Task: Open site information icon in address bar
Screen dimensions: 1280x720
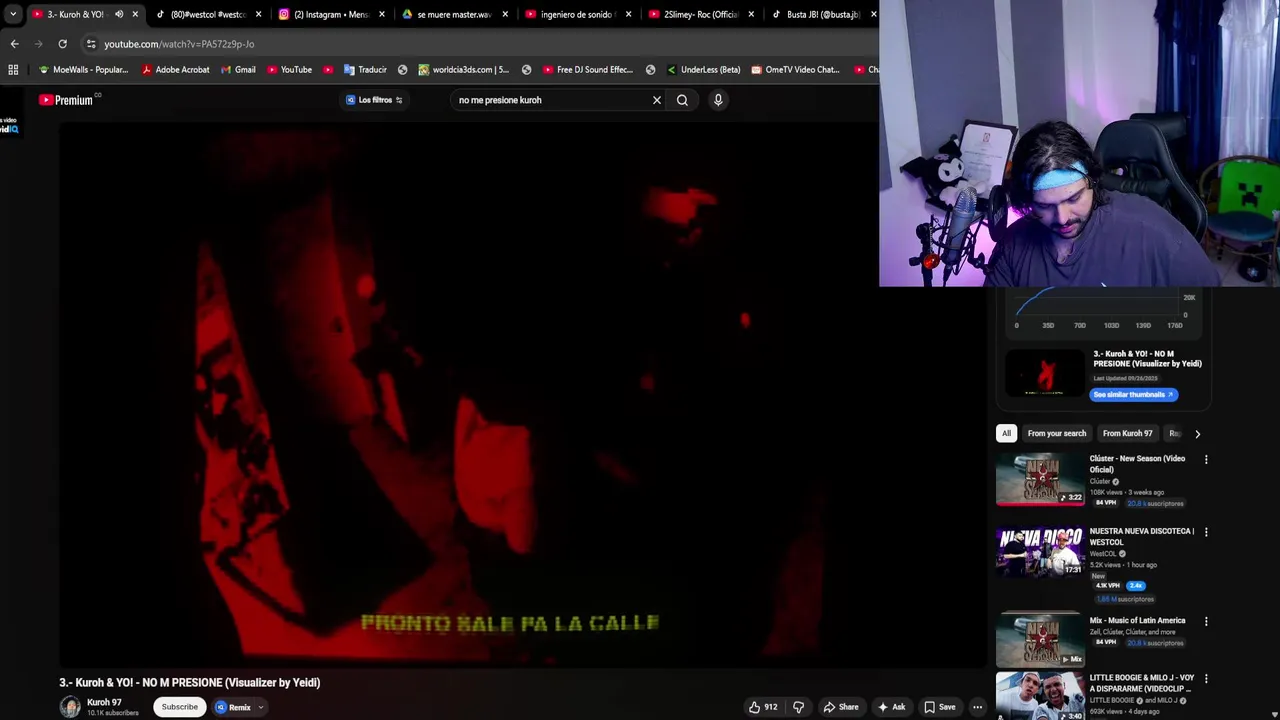Action: tap(91, 44)
